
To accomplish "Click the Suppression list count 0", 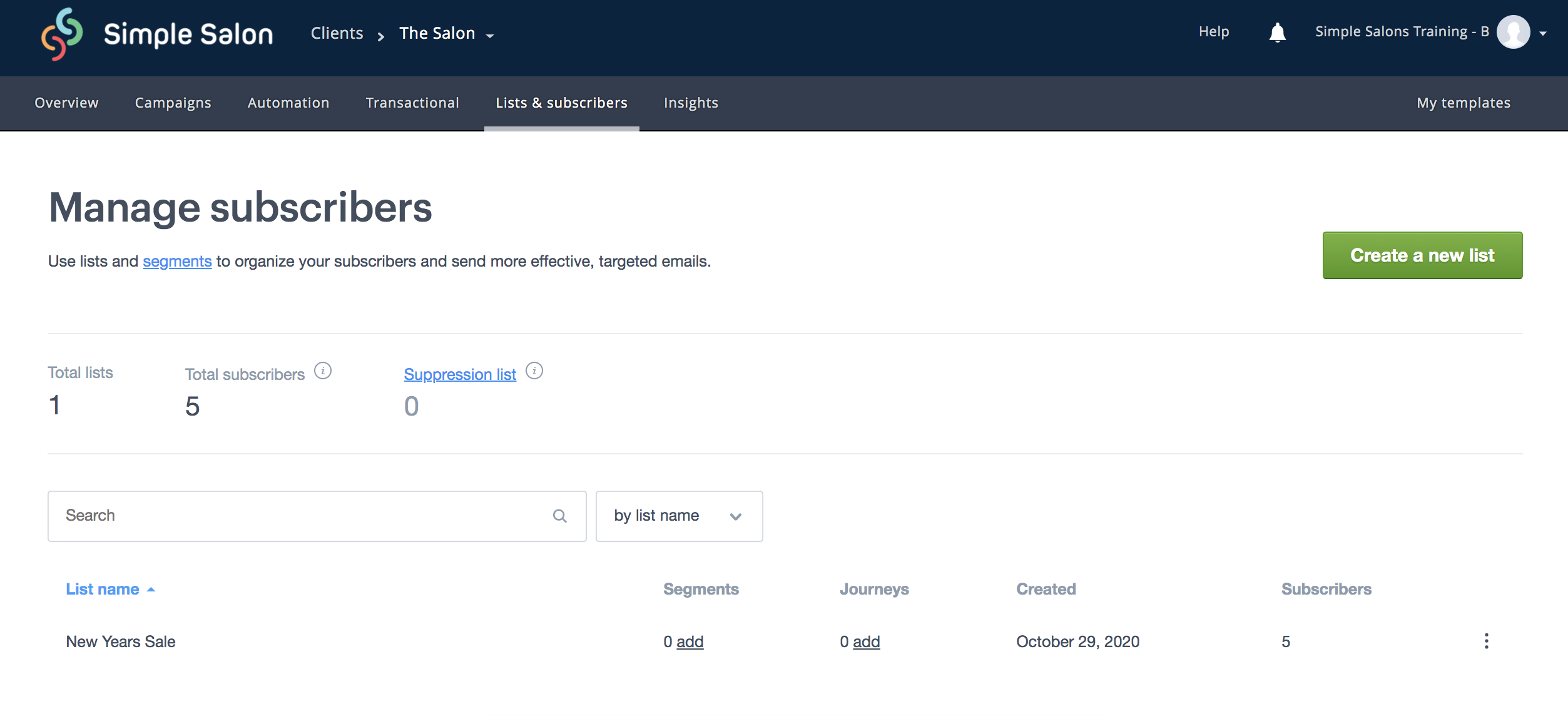I will tap(411, 406).
